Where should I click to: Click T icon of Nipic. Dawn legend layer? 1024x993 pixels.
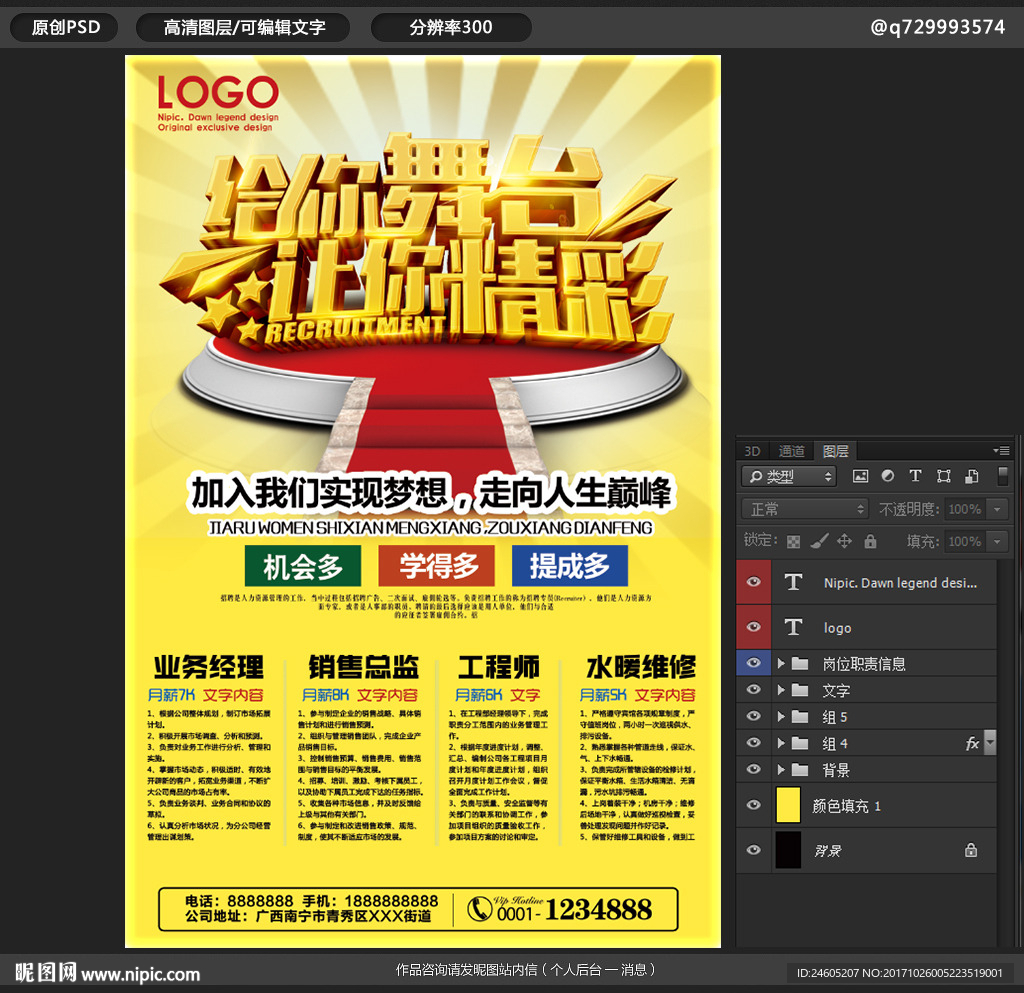tap(793, 582)
